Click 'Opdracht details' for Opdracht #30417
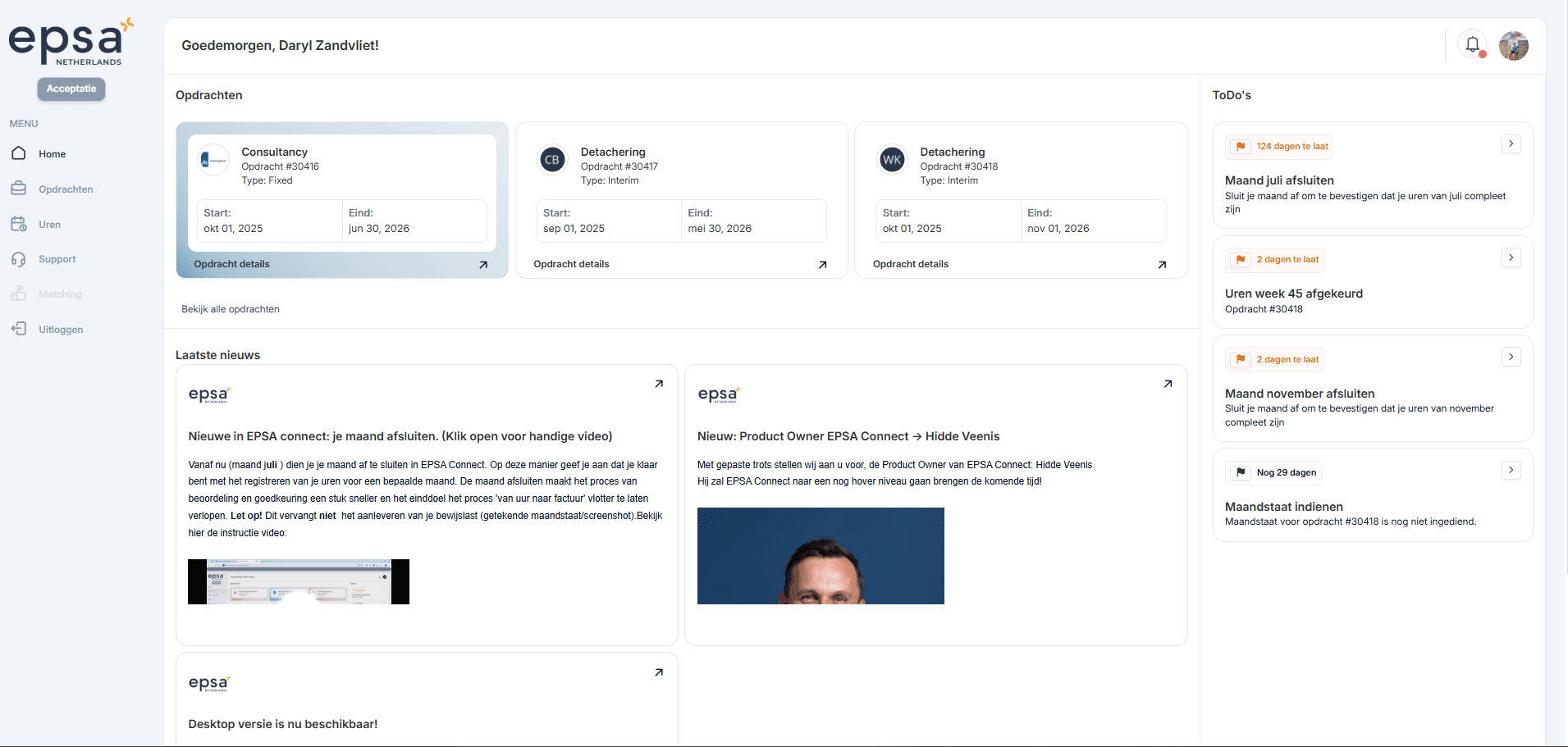The height and width of the screenshot is (747, 1568). [x=571, y=264]
